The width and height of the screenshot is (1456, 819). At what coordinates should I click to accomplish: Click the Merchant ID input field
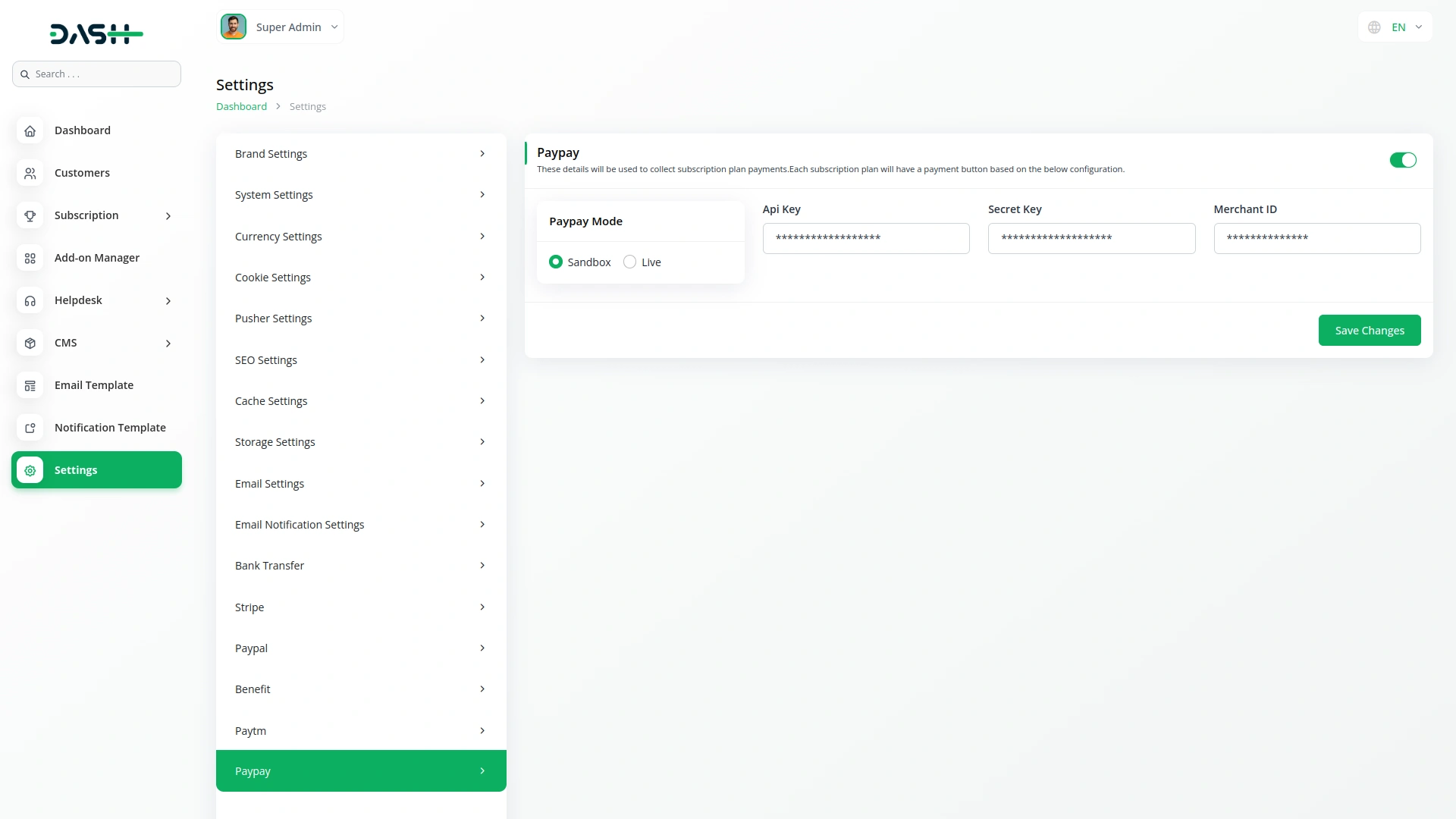pyautogui.click(x=1316, y=238)
